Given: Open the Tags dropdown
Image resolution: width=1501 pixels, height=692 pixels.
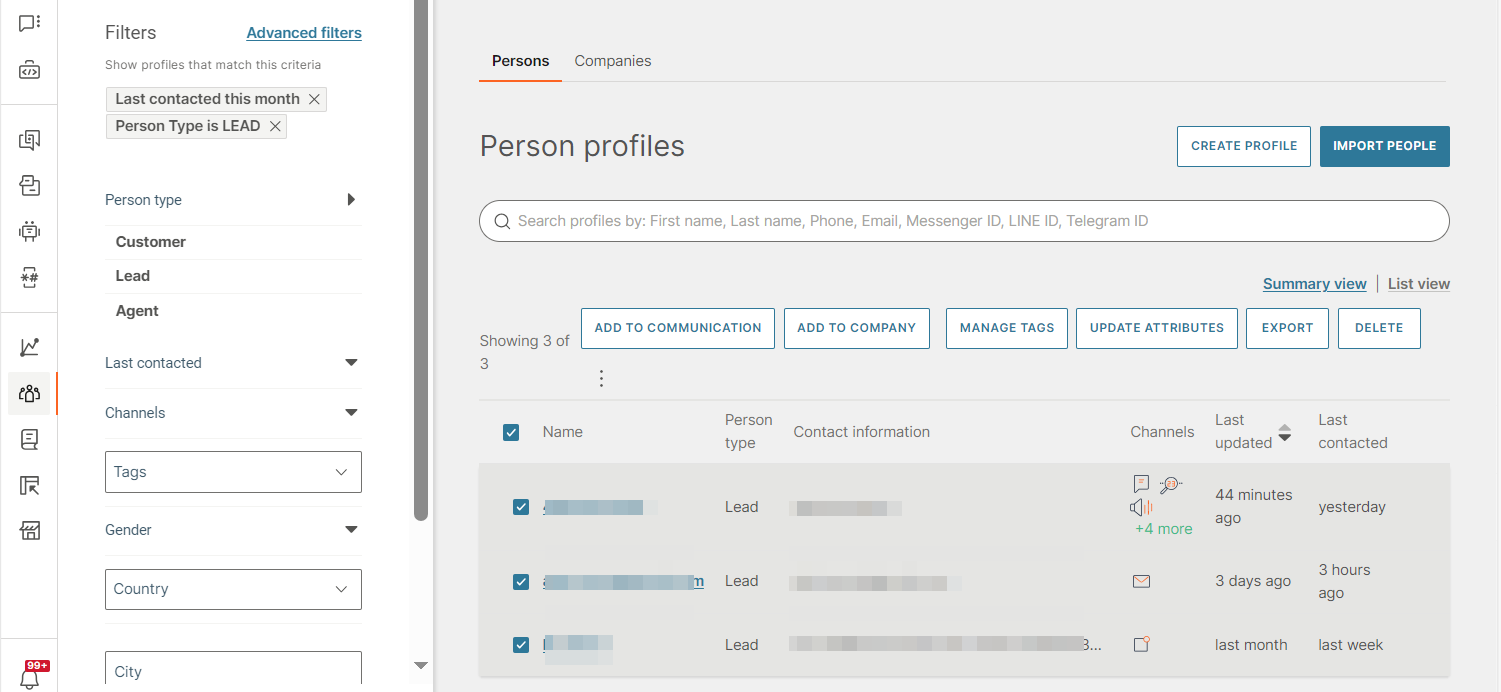Looking at the screenshot, I should [x=233, y=472].
